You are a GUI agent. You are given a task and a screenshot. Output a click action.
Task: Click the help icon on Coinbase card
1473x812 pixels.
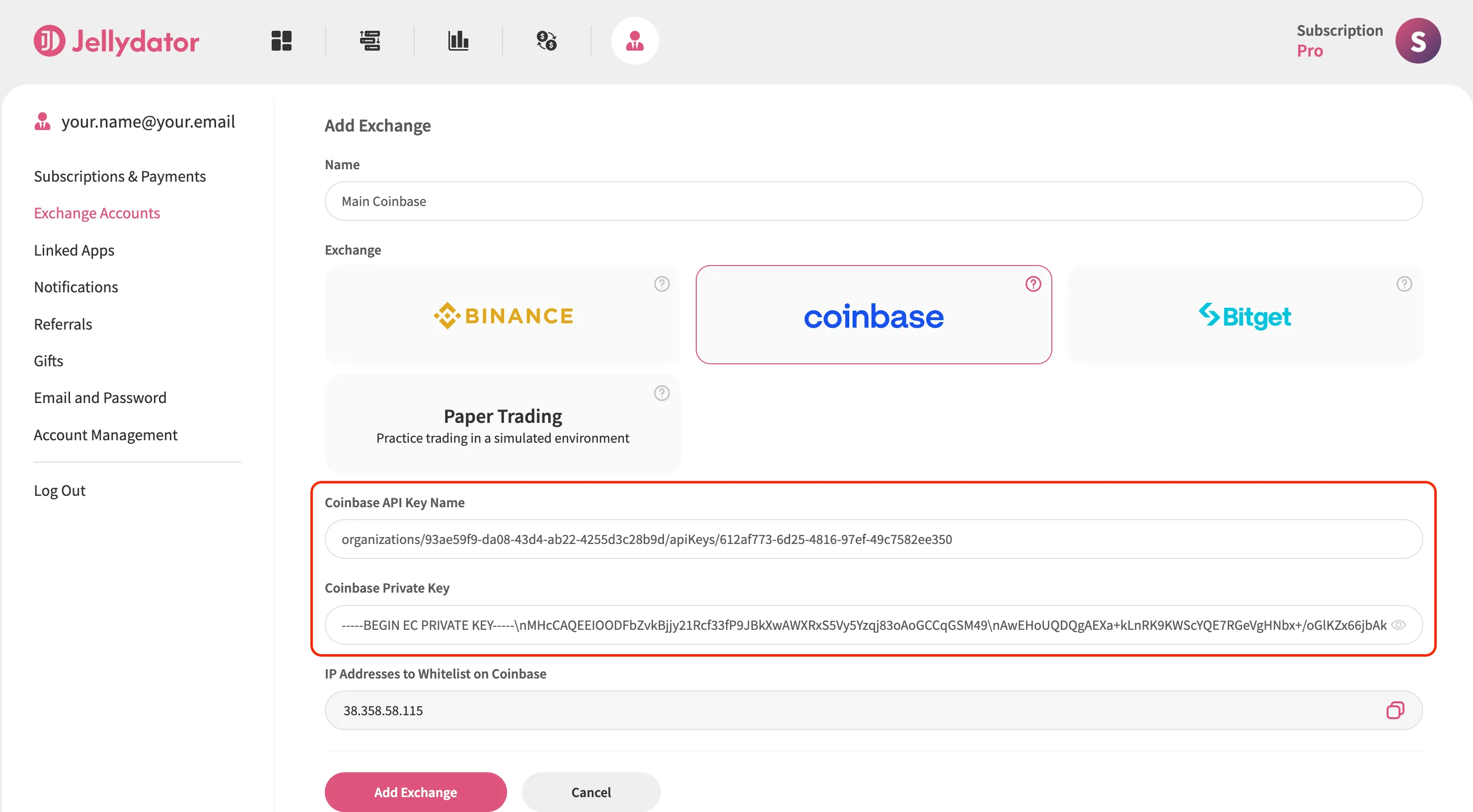click(x=1033, y=284)
